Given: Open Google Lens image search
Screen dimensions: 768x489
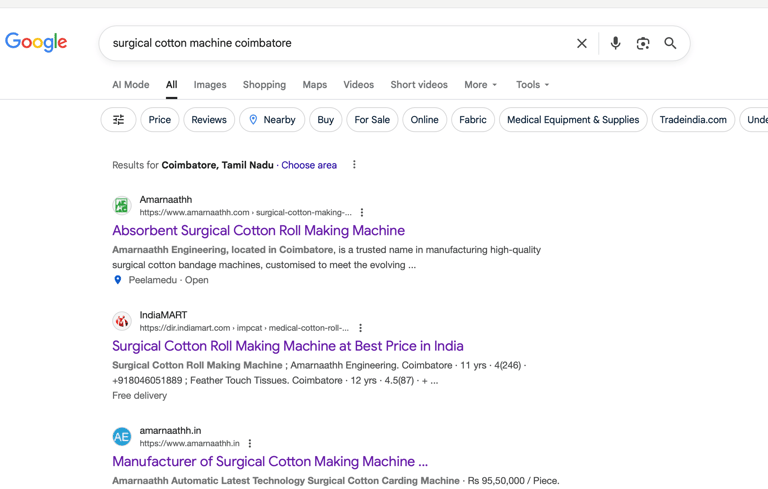Looking at the screenshot, I should click(643, 43).
